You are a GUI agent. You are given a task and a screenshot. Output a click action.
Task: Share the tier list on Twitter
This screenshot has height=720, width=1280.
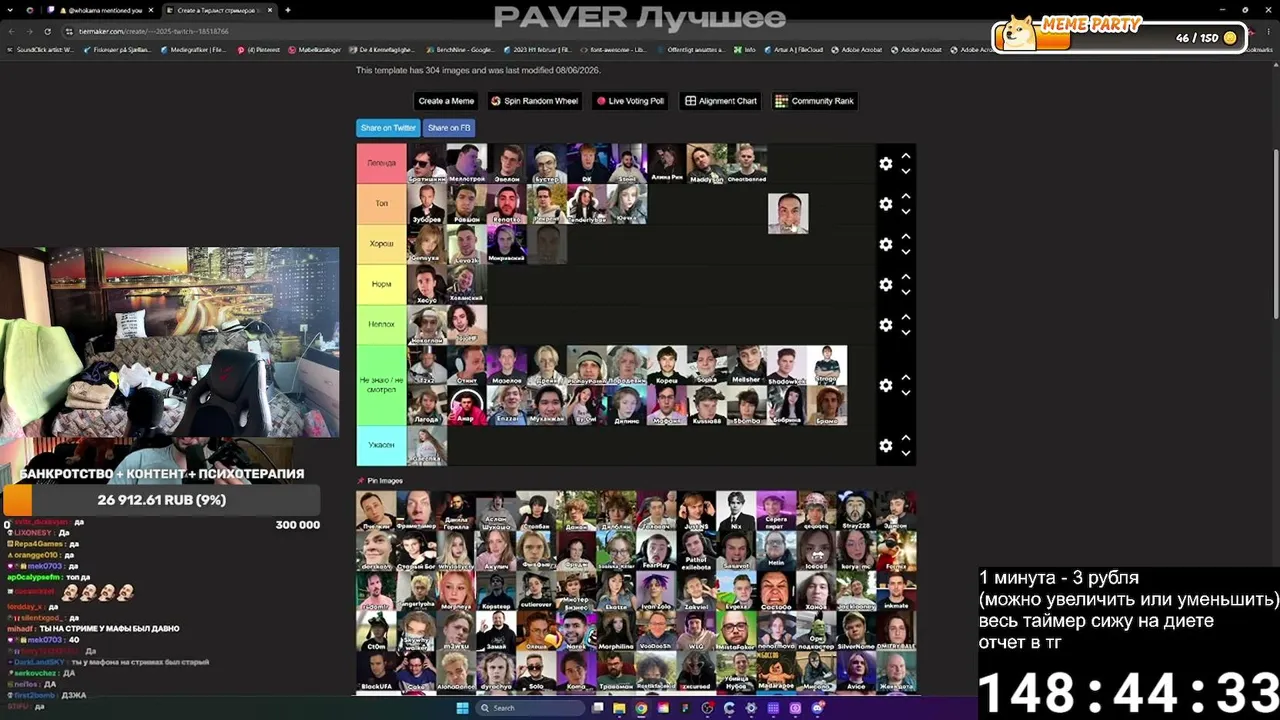[388, 128]
